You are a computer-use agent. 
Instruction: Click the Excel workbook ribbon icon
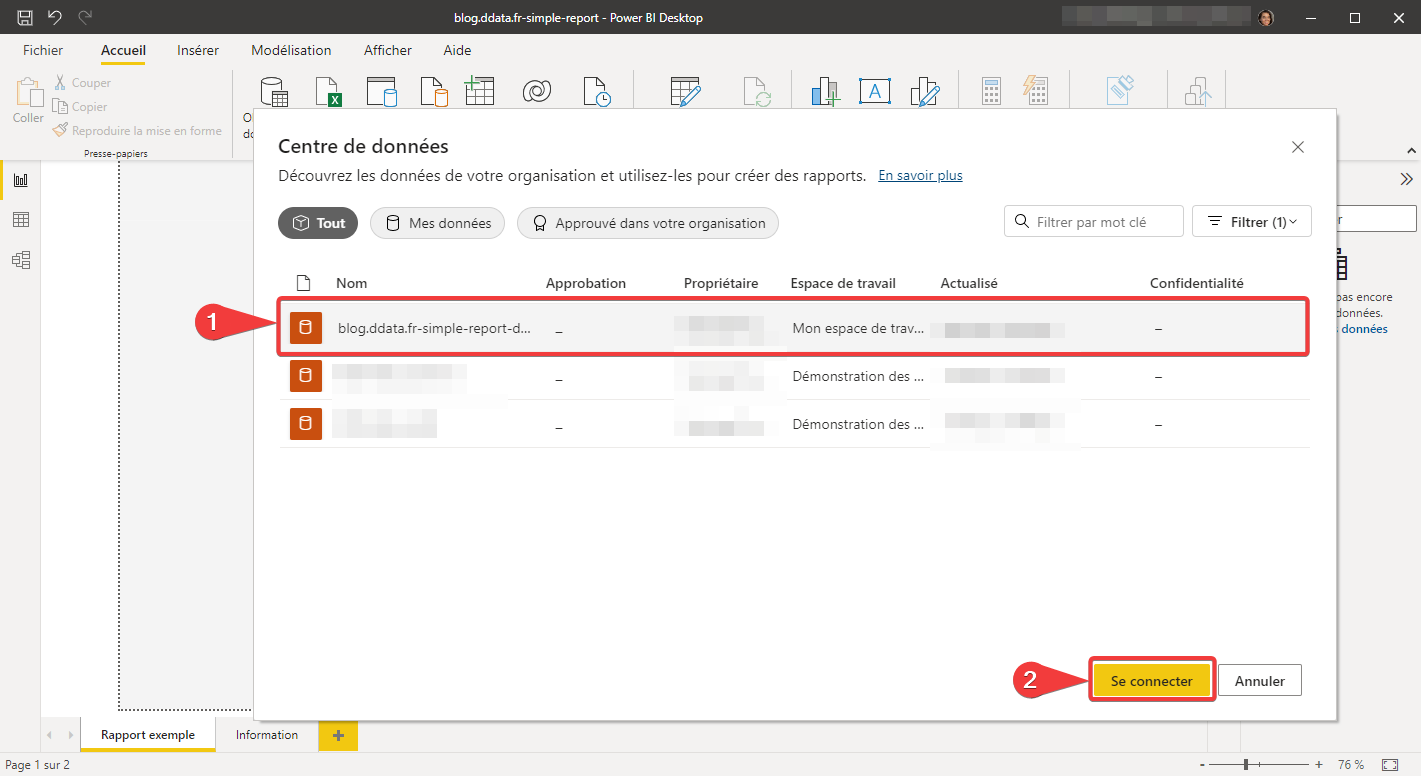pos(329,91)
